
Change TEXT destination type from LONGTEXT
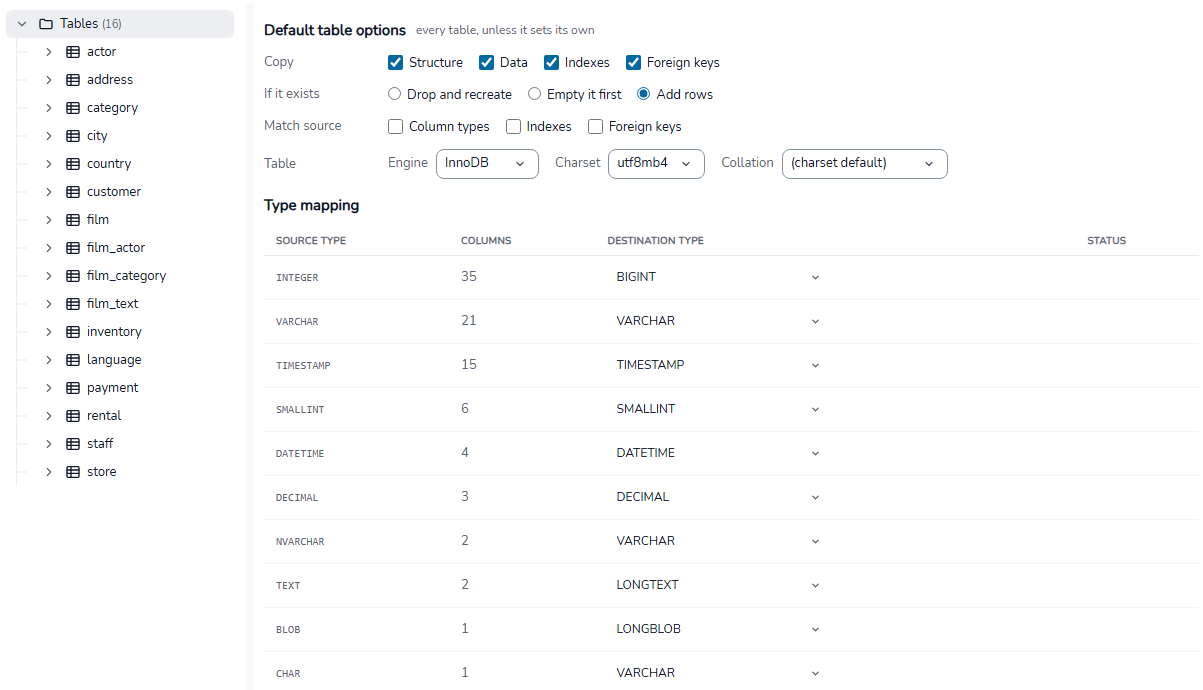(718, 585)
